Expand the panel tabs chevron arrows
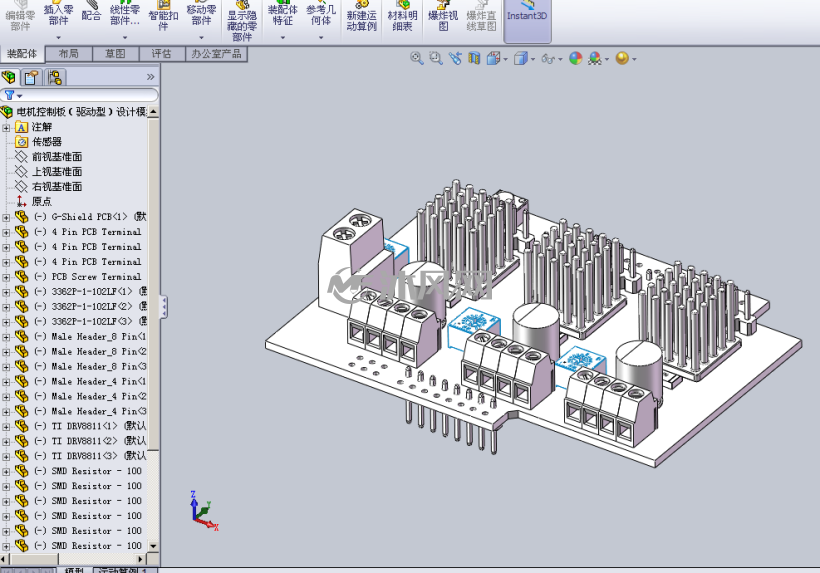820x573 pixels. [151, 77]
